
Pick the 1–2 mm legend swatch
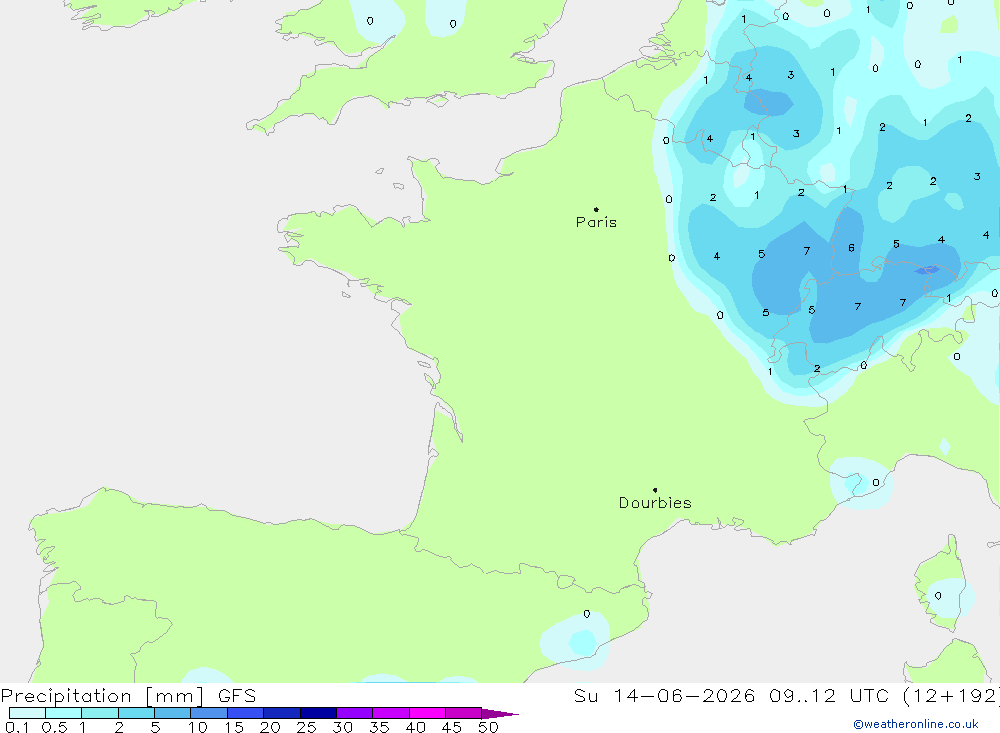(100, 713)
